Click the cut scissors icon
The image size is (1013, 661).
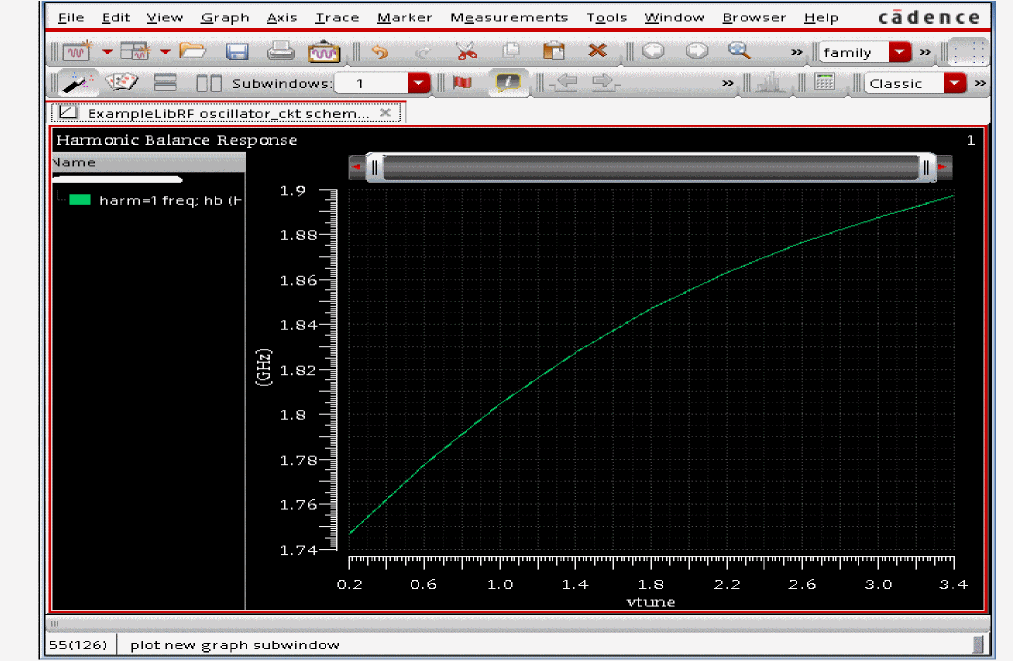coord(466,52)
